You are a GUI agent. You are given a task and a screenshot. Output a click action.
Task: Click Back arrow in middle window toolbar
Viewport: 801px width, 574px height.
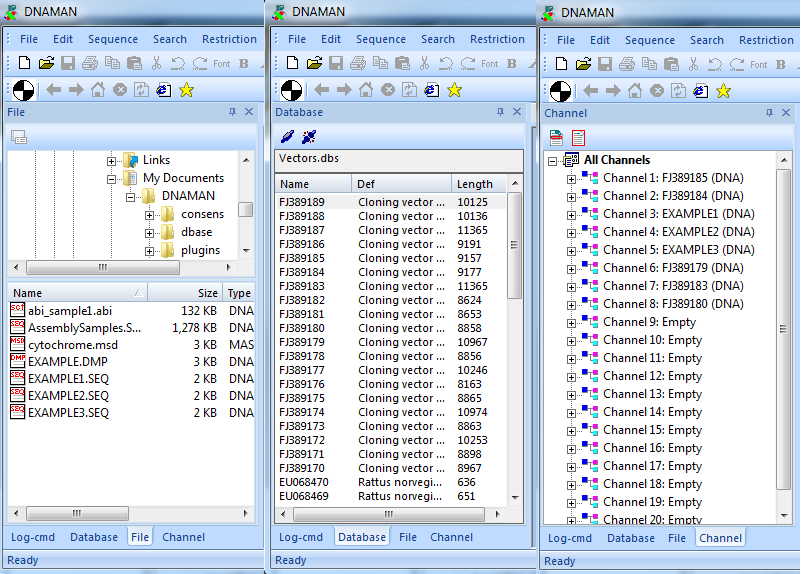coord(321,90)
